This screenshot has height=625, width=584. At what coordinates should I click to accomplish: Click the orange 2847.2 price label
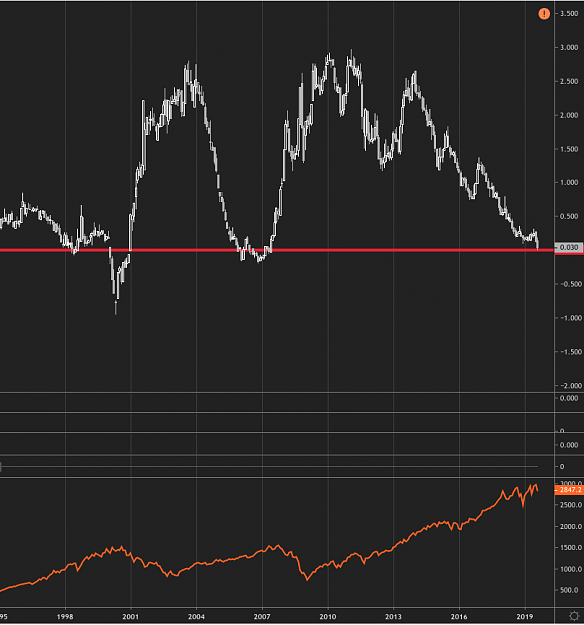(569, 489)
